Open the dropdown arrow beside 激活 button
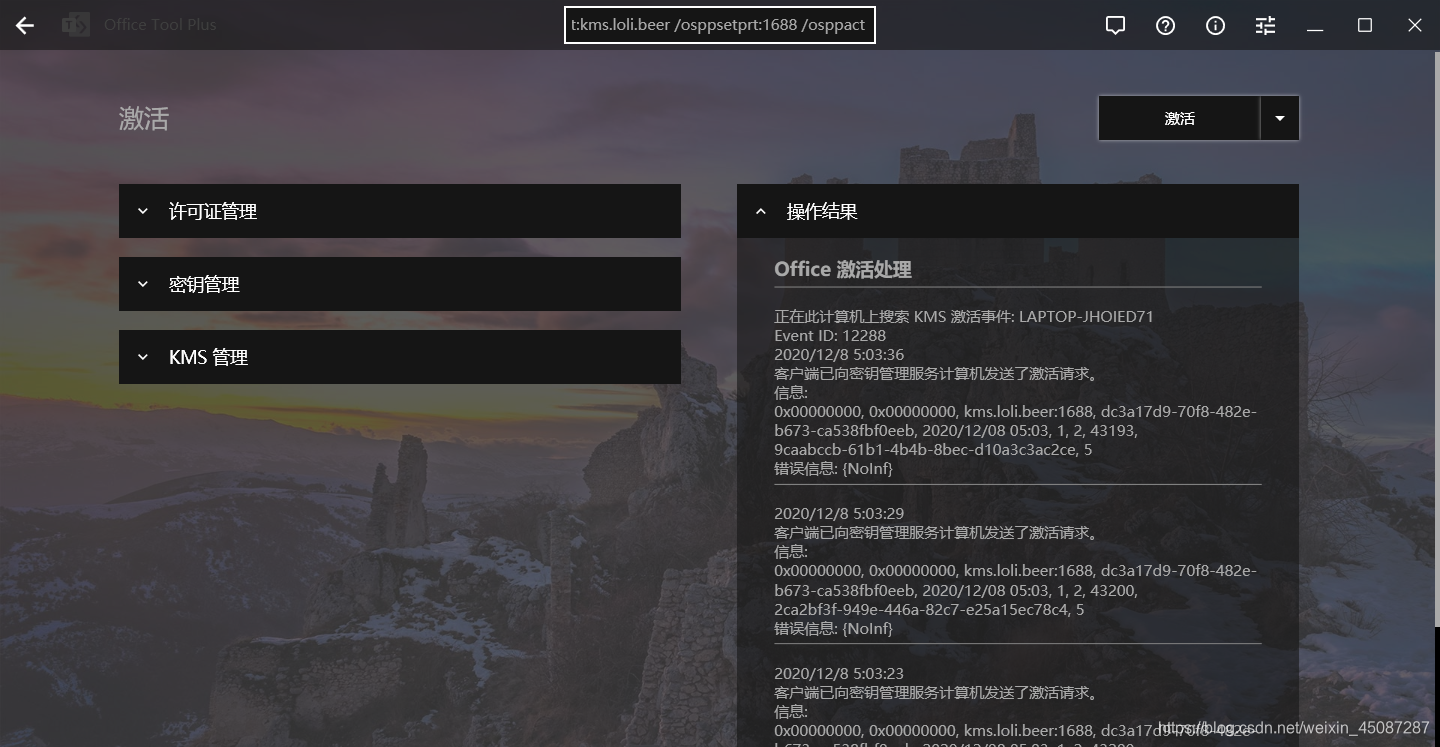 (x=1280, y=118)
